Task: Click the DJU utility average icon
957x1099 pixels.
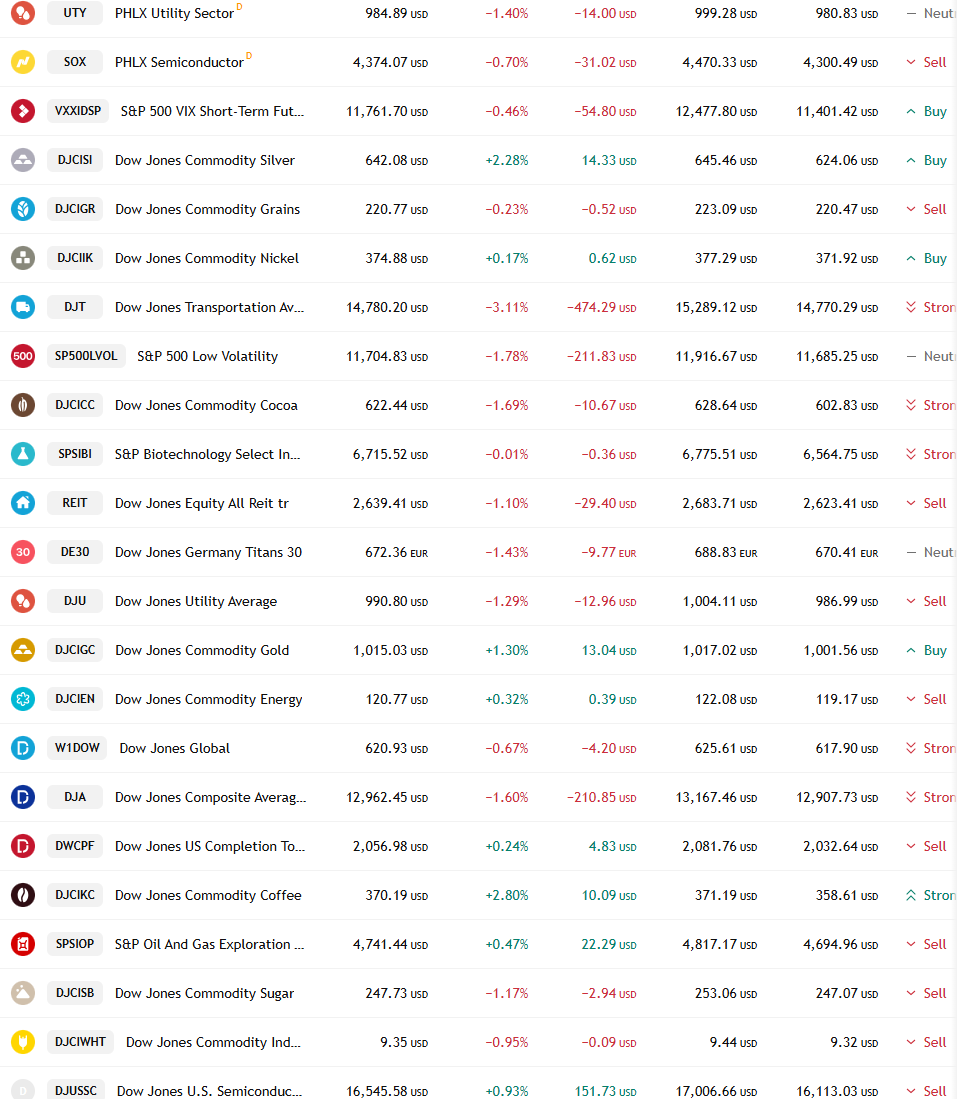Action: tap(23, 601)
